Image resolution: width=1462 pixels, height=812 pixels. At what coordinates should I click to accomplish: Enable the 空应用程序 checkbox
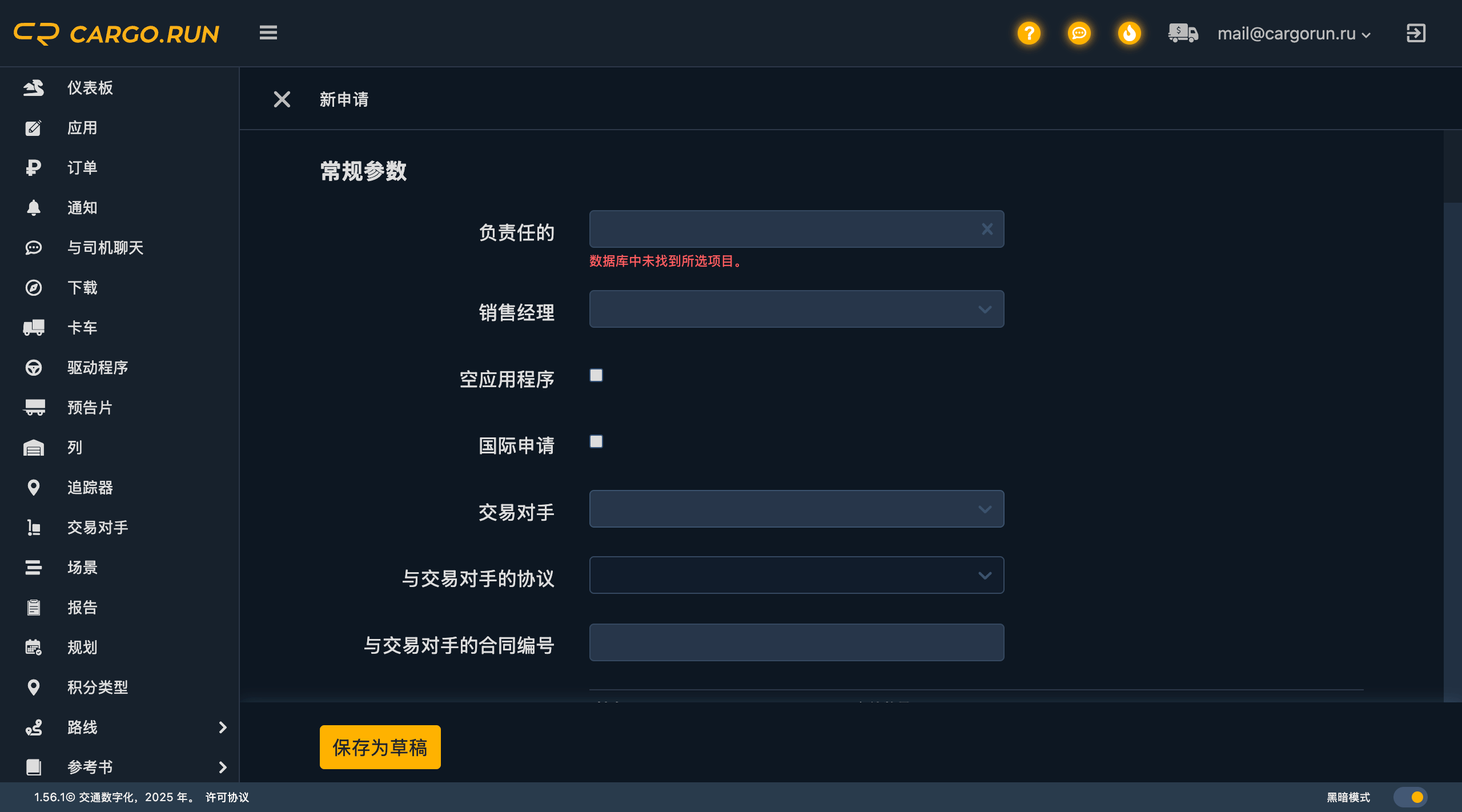596,375
